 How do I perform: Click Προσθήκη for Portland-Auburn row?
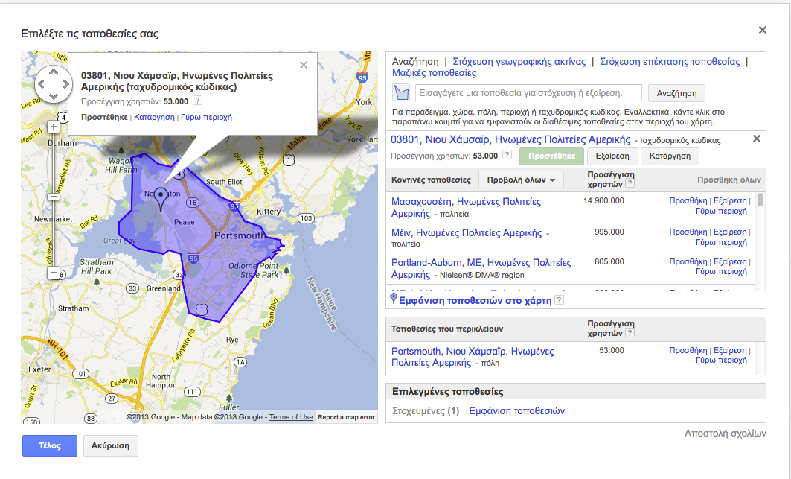click(x=688, y=262)
